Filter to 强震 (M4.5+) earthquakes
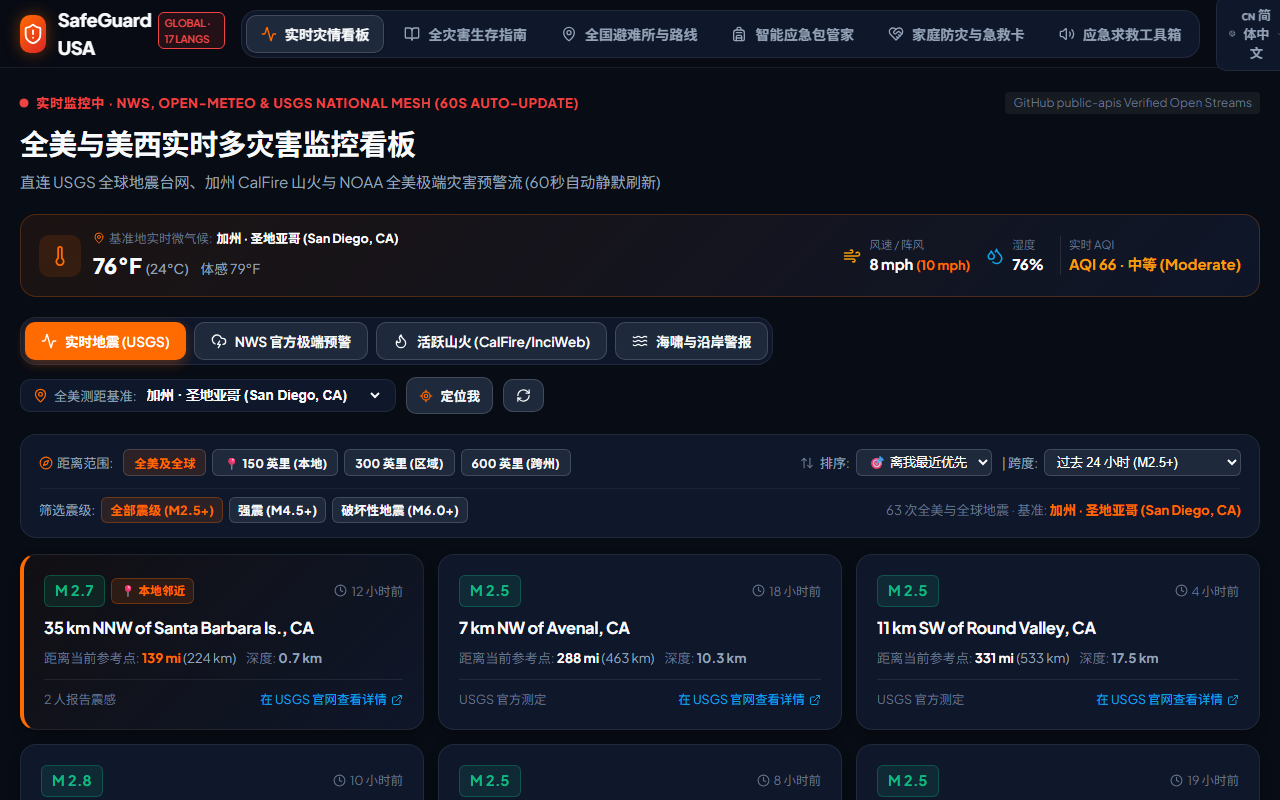The height and width of the screenshot is (800, 1280). tap(278, 510)
